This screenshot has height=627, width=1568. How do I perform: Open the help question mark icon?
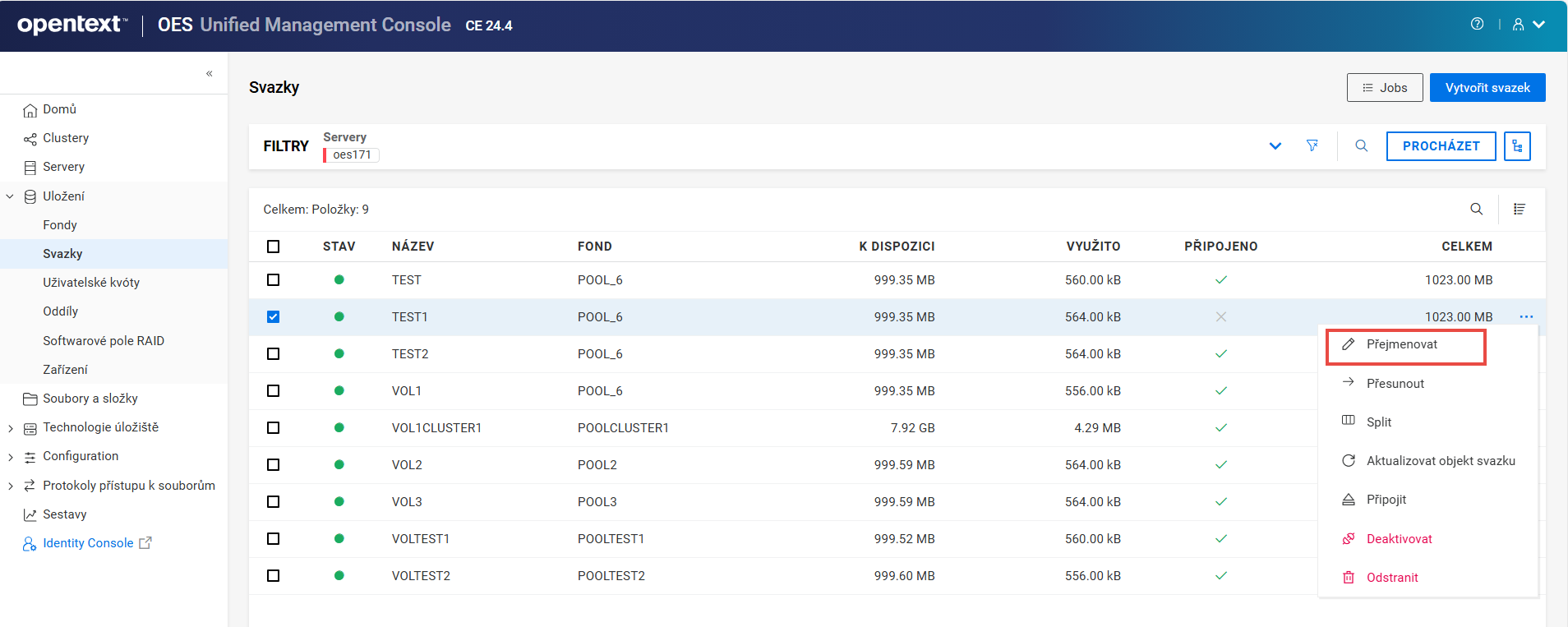click(1477, 24)
